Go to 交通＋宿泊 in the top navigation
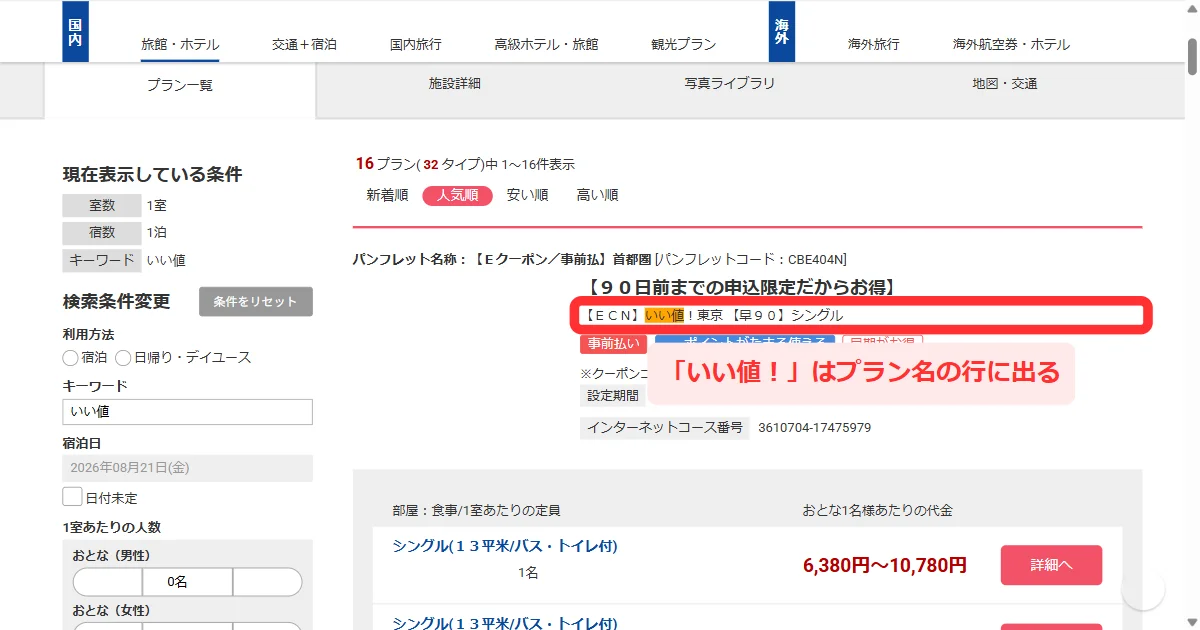This screenshot has width=1200, height=630. (x=304, y=44)
